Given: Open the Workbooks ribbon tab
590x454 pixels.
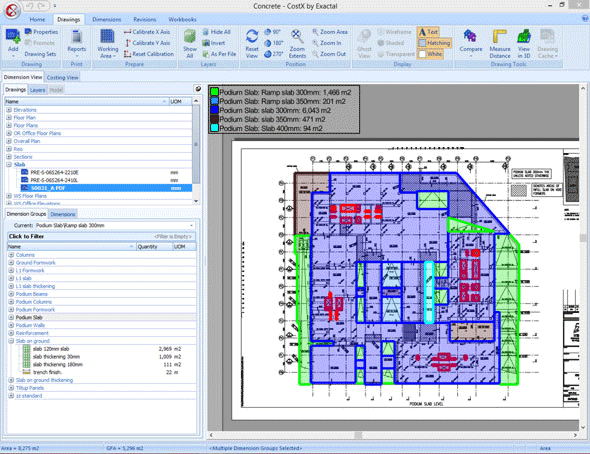Looking at the screenshot, I should 182,19.
